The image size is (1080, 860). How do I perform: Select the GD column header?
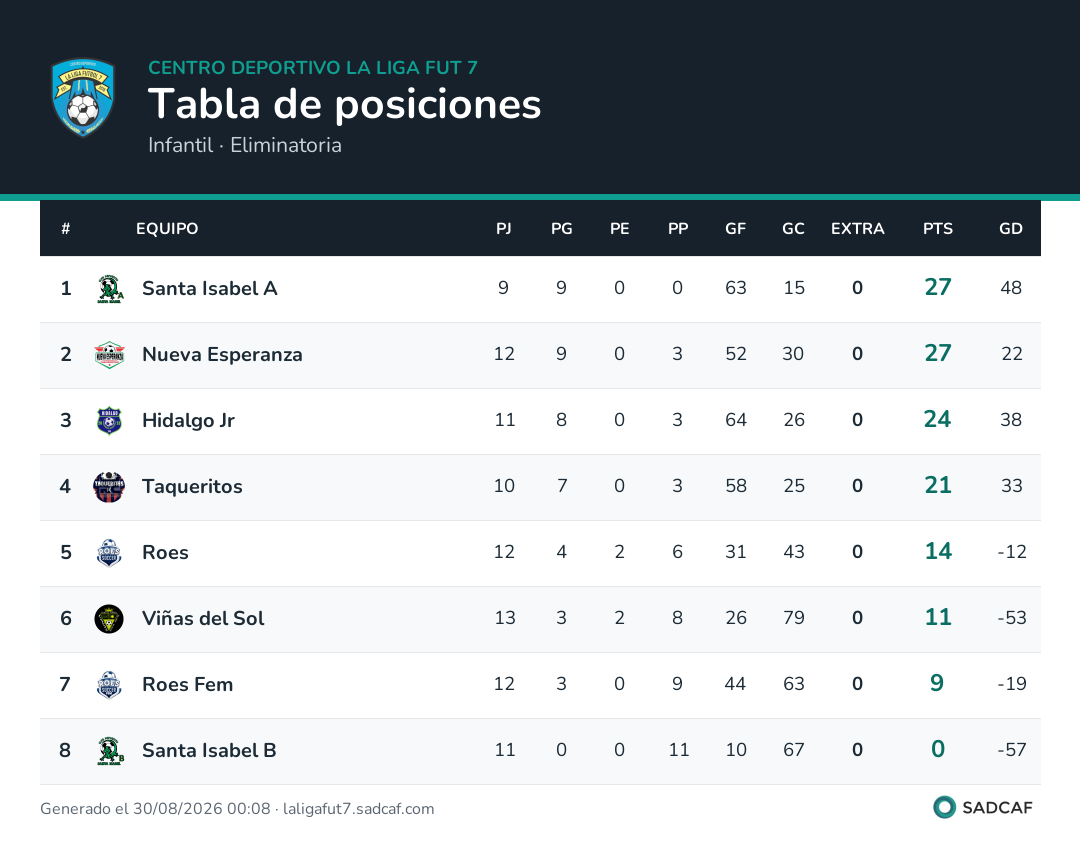click(x=1011, y=229)
